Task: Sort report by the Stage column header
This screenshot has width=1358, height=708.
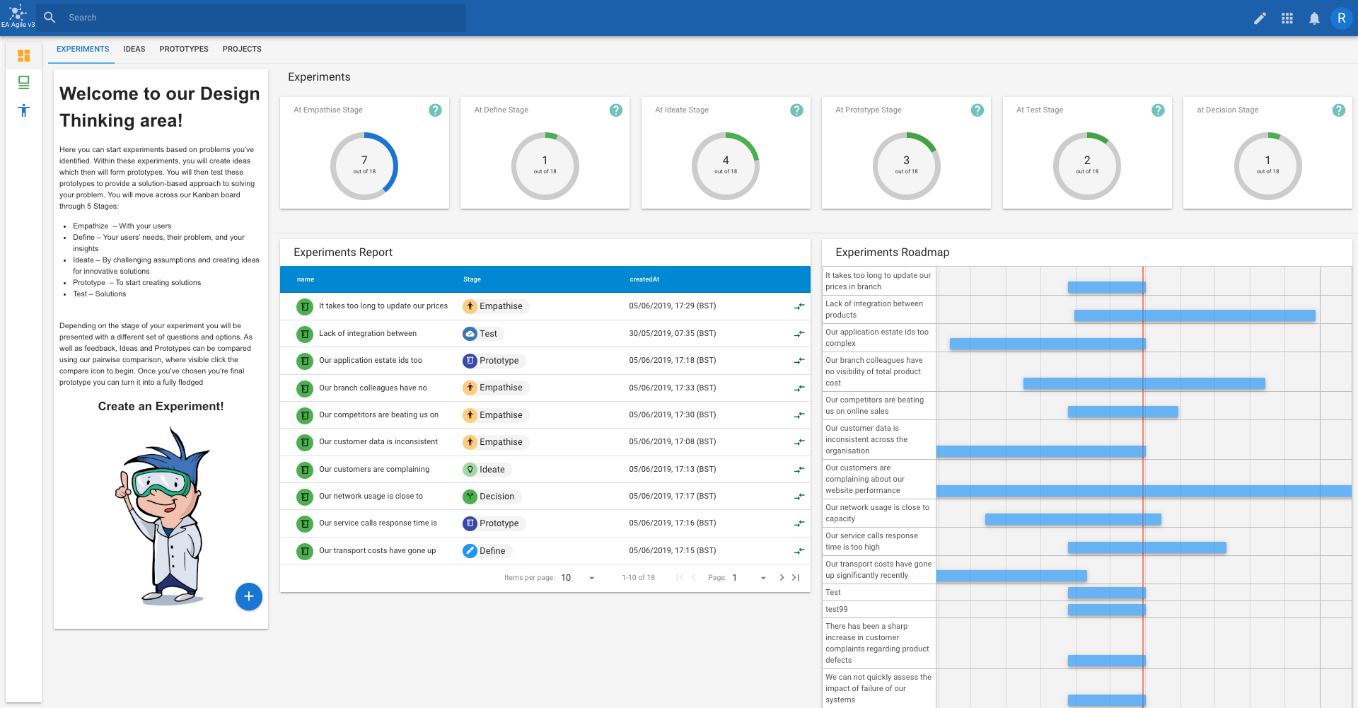Action: point(472,280)
